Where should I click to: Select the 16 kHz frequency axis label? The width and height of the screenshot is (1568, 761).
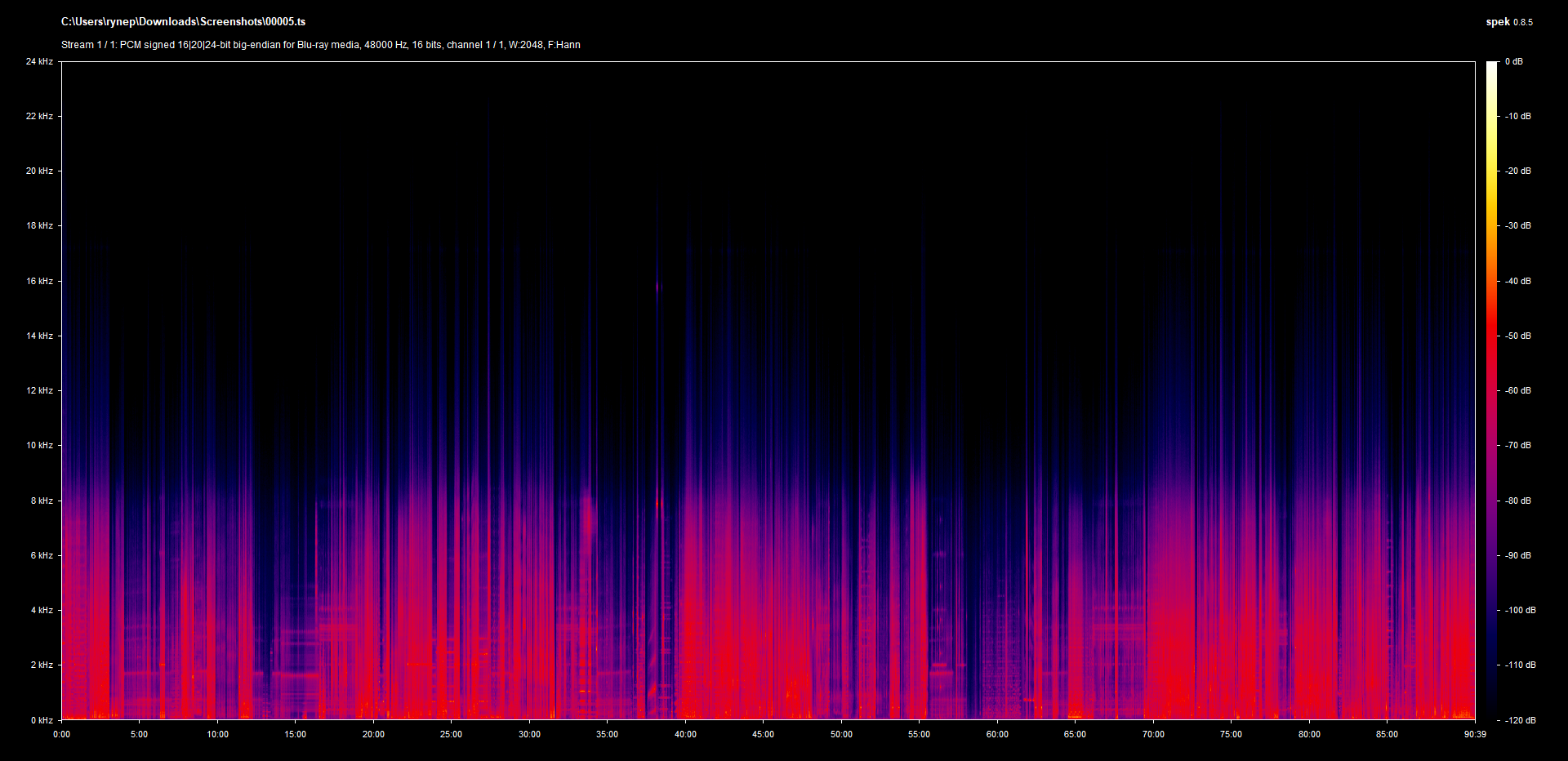[39, 281]
